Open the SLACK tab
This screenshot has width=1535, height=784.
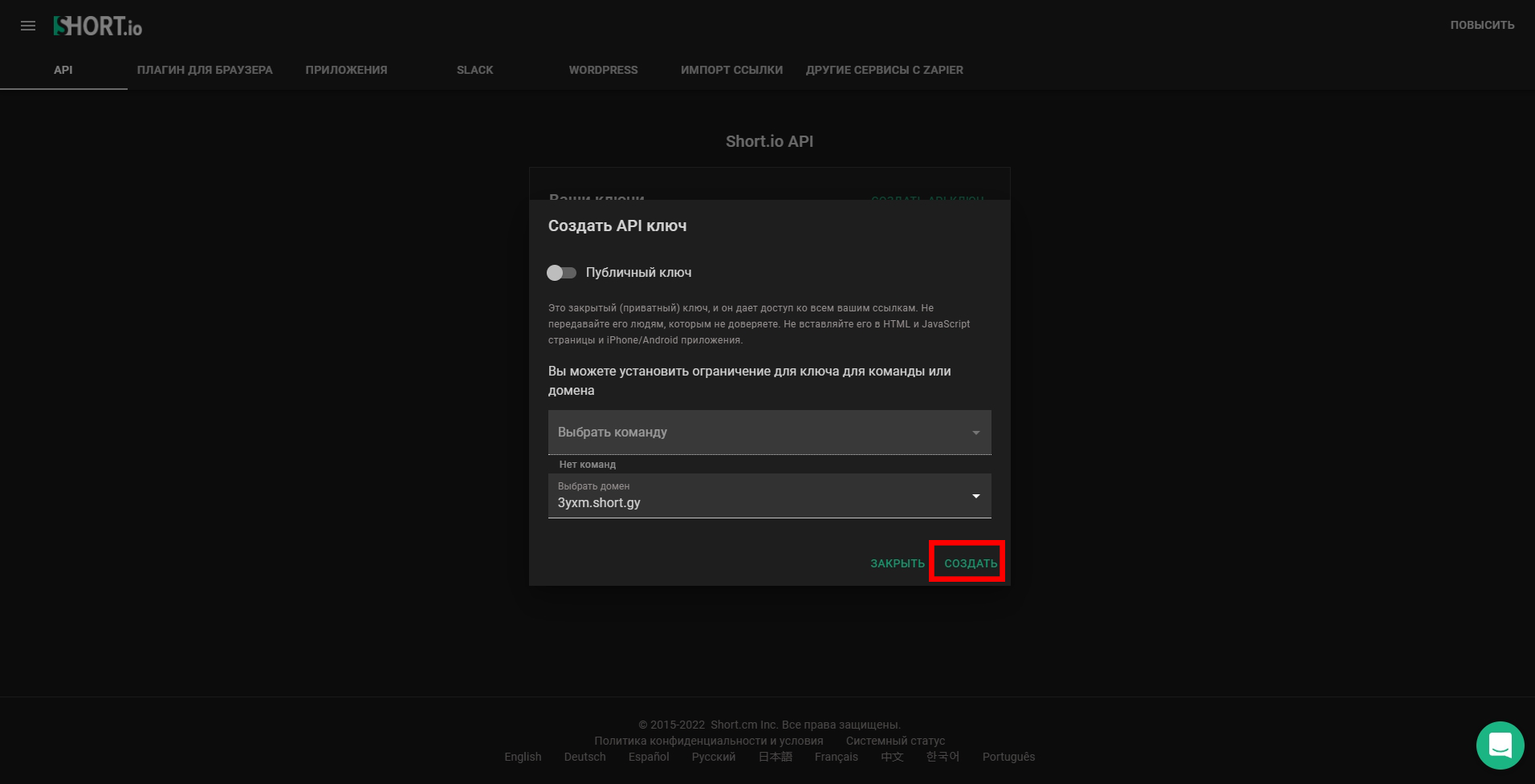(475, 70)
